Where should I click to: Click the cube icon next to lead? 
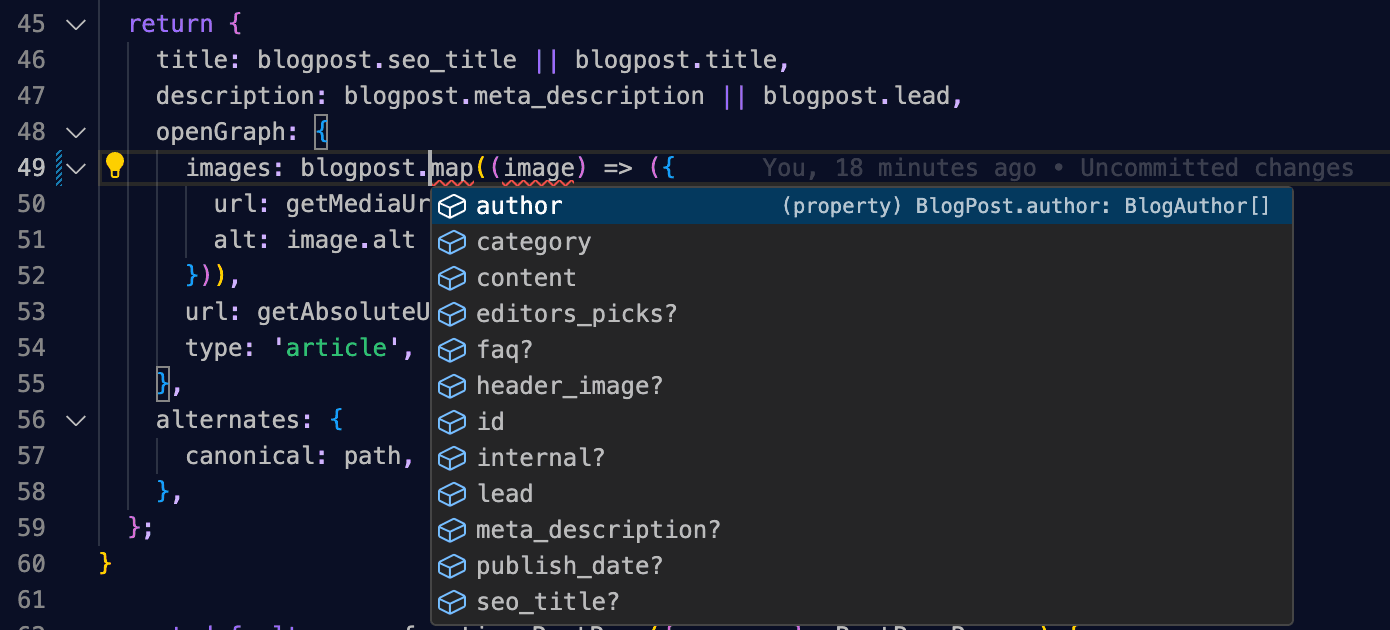(x=453, y=494)
